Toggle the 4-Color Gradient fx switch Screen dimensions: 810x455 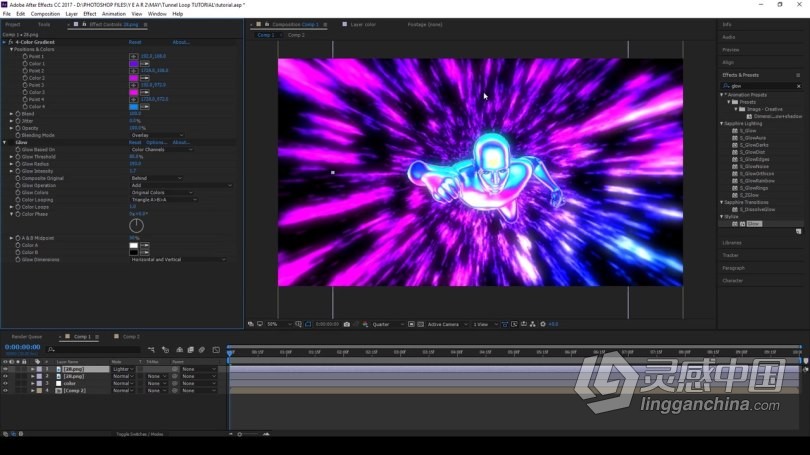click(10, 42)
